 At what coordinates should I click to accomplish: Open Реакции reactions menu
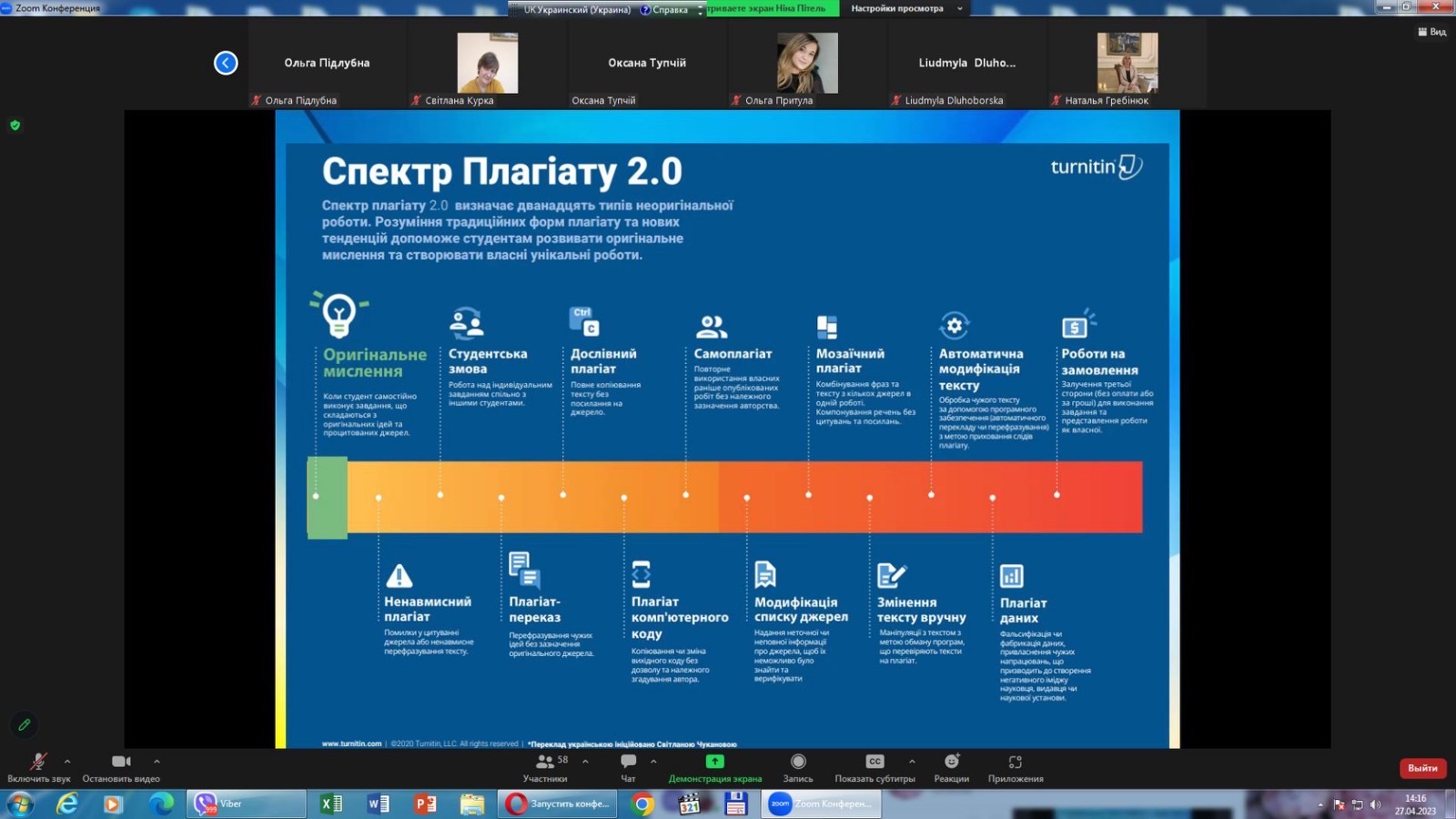pyautogui.click(x=951, y=768)
